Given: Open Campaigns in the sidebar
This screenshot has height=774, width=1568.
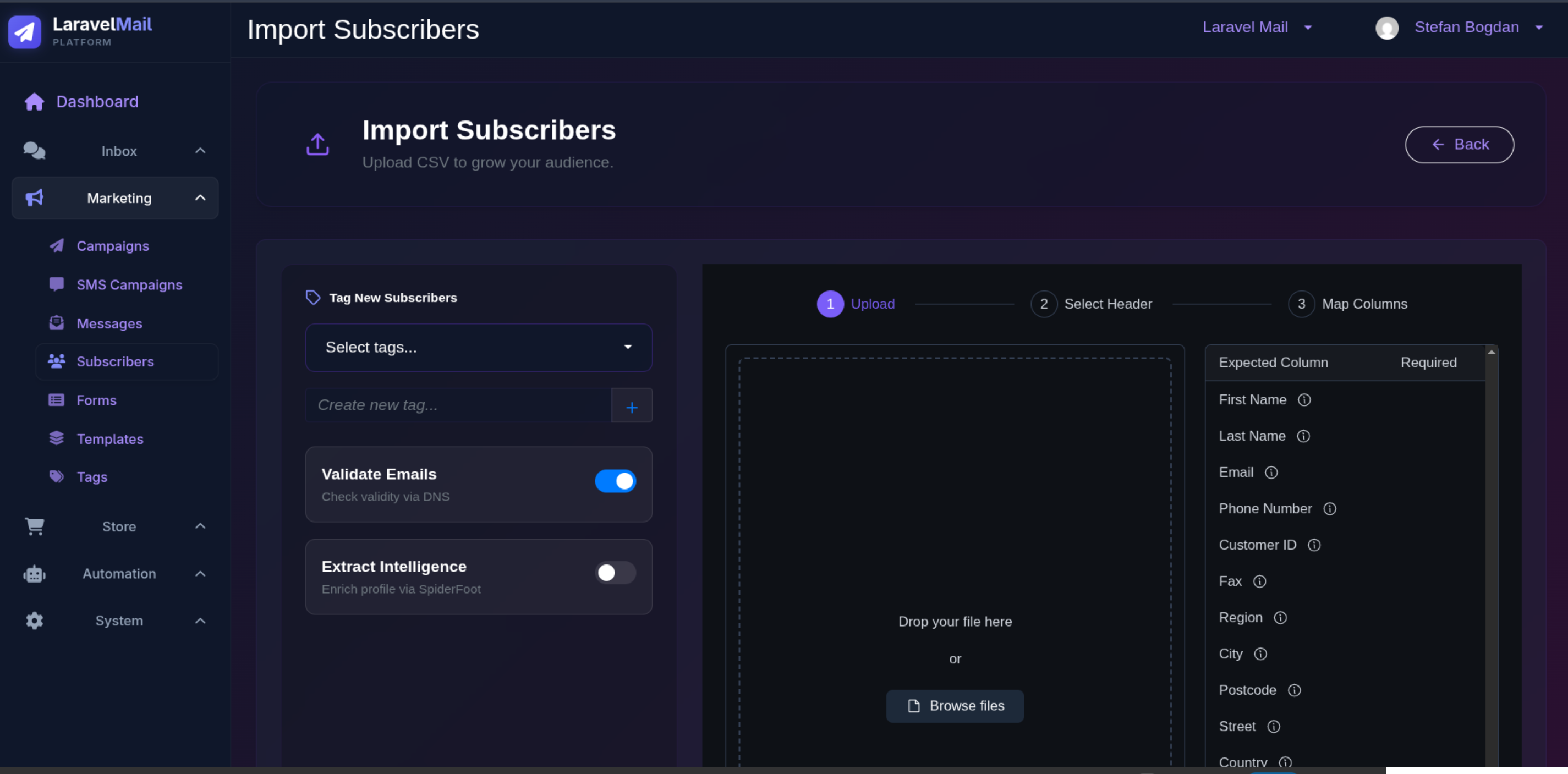Looking at the screenshot, I should tap(113, 246).
